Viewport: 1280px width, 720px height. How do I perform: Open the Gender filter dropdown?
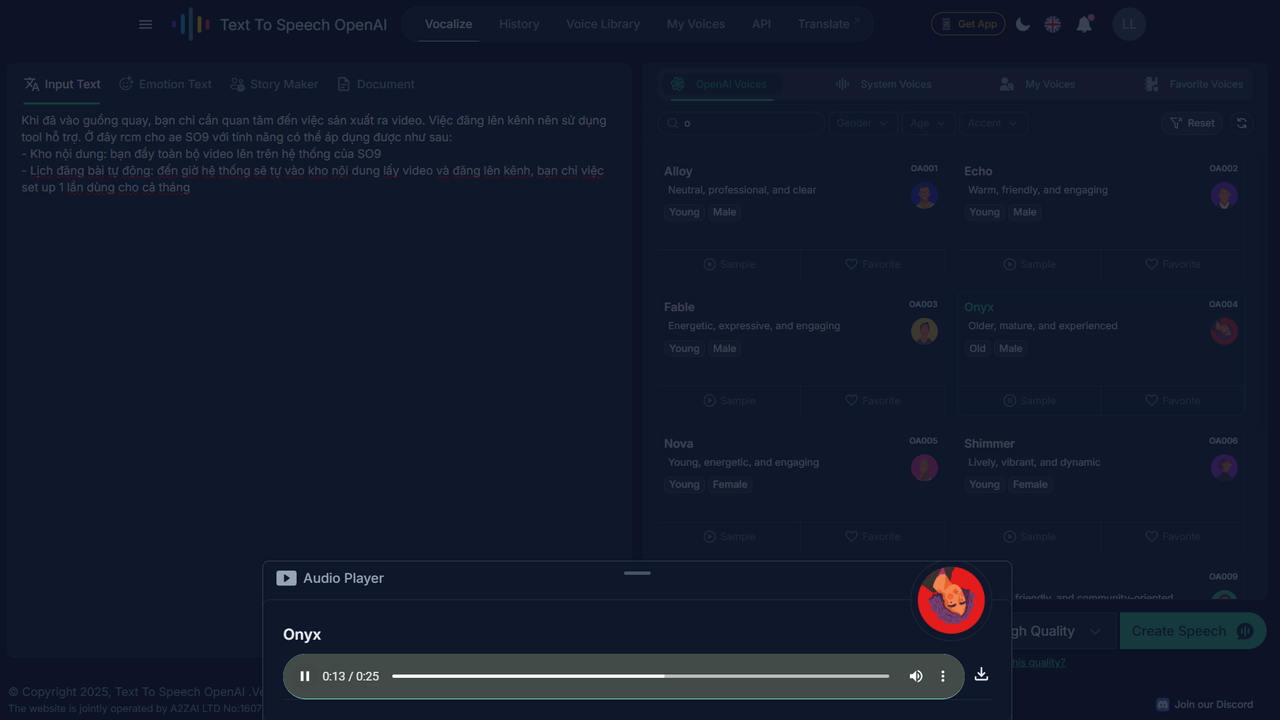point(862,123)
